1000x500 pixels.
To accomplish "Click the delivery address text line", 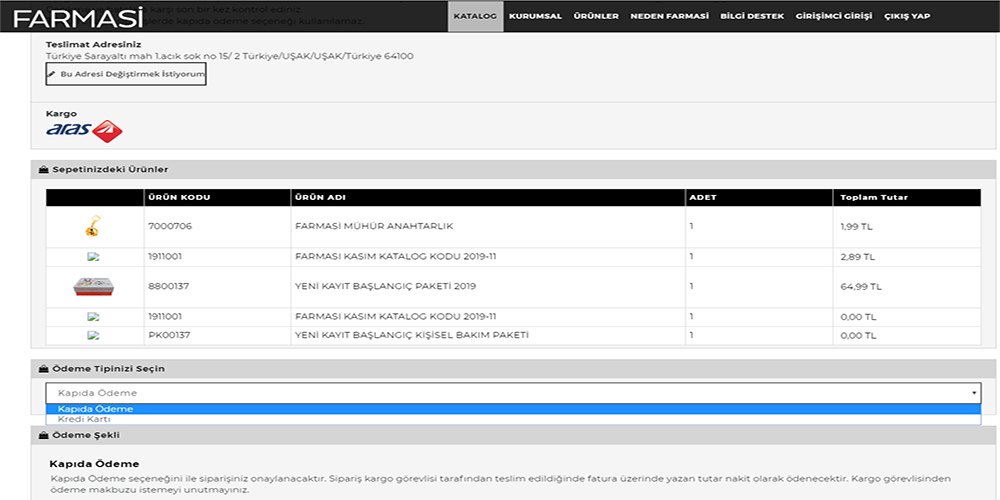I will (x=230, y=56).
